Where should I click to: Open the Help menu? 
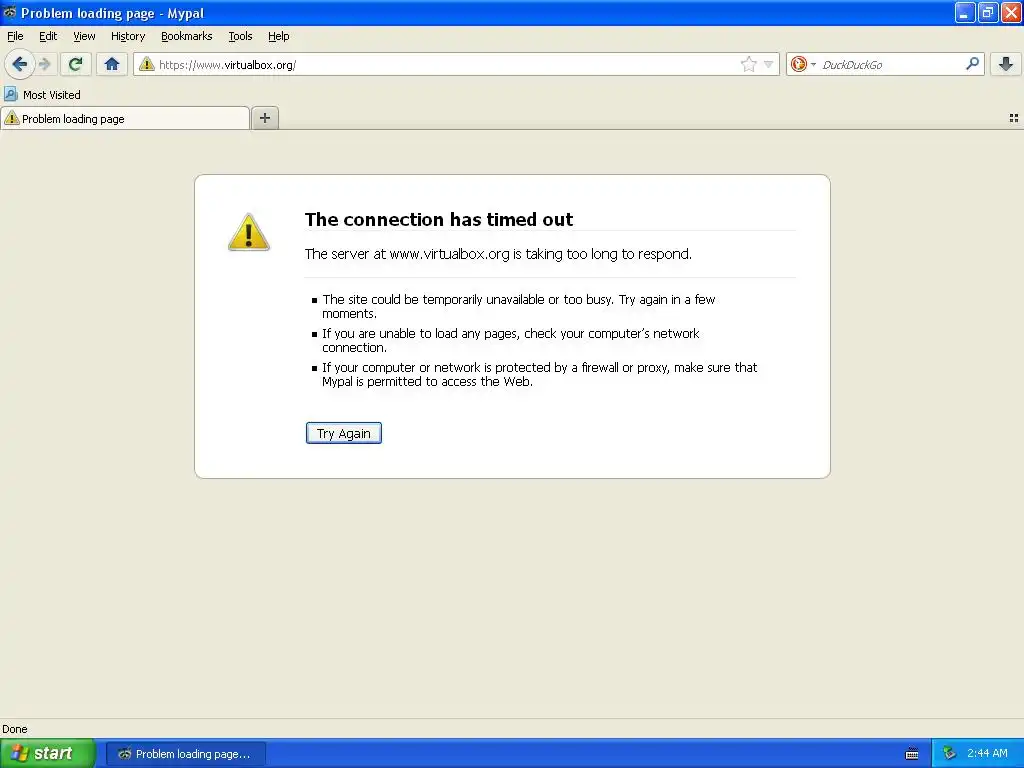click(x=278, y=36)
